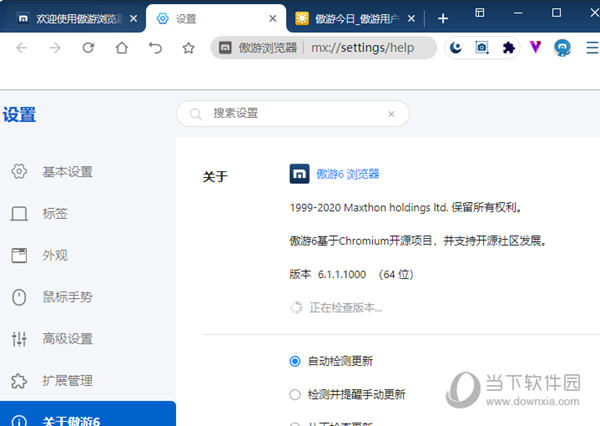Image resolution: width=600 pixels, height=426 pixels.
Task: Click the Maxthon 6 logo in About
Action: point(299,174)
